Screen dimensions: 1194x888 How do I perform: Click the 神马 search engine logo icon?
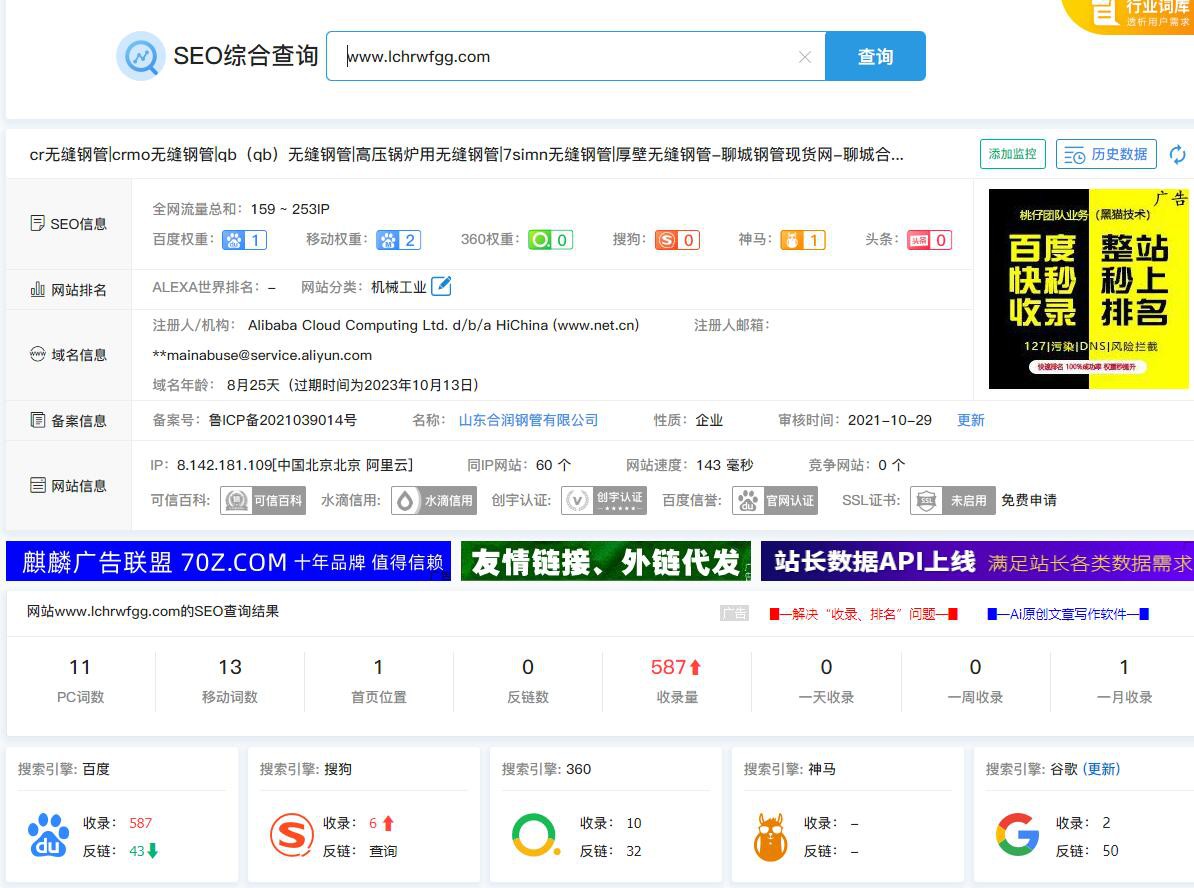pos(771,837)
